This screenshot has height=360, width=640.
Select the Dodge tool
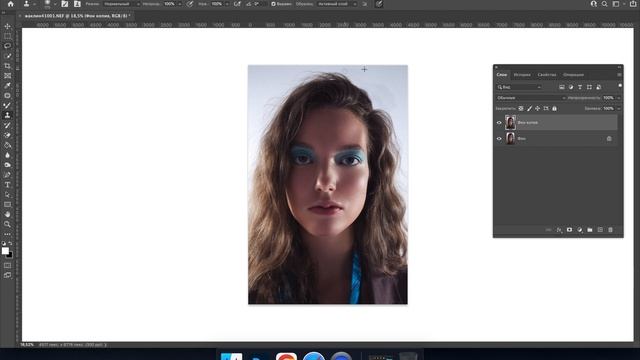point(7,165)
